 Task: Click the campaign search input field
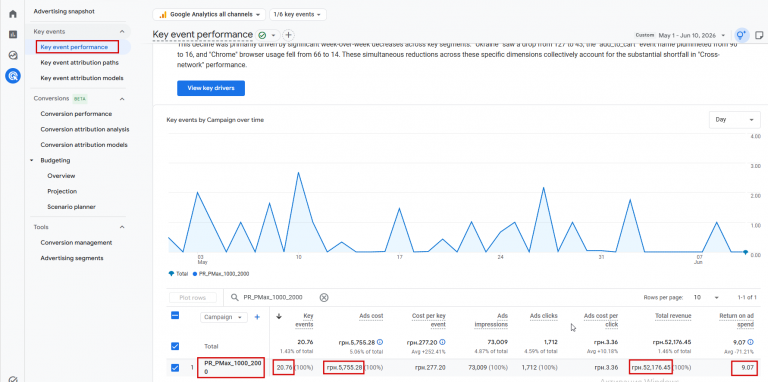pos(274,297)
